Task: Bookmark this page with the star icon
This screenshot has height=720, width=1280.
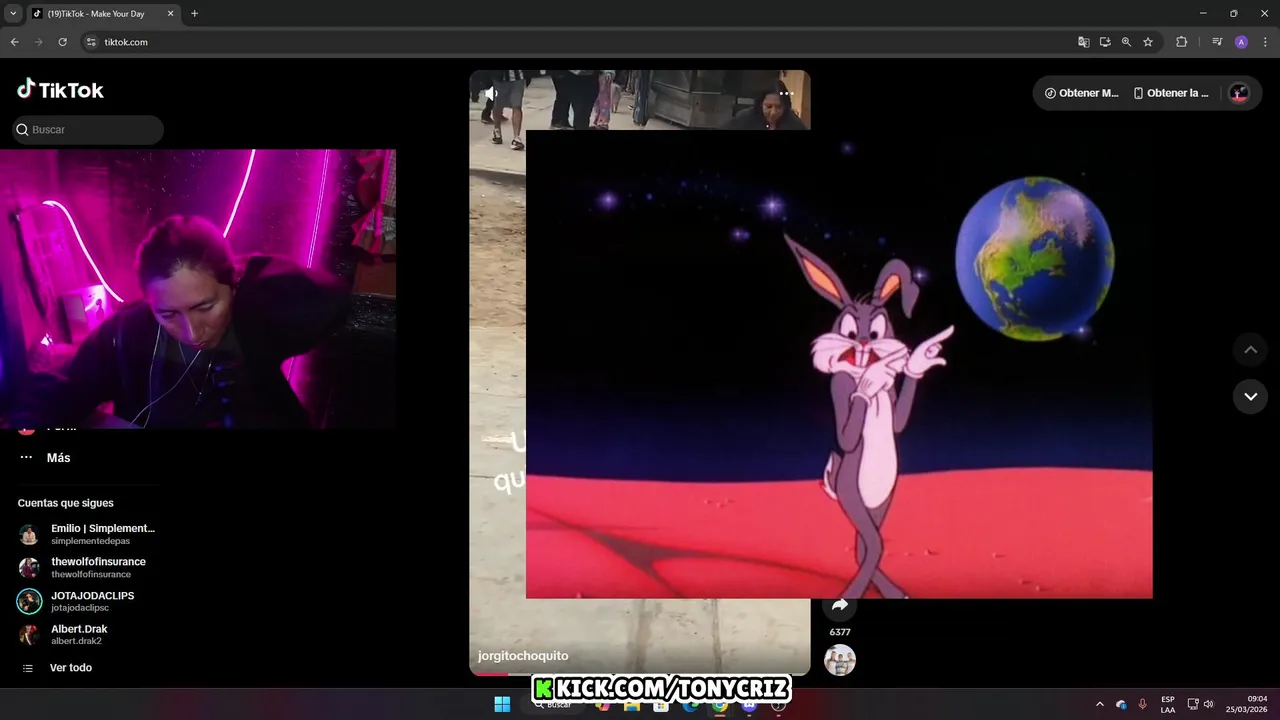Action: click(x=1148, y=42)
